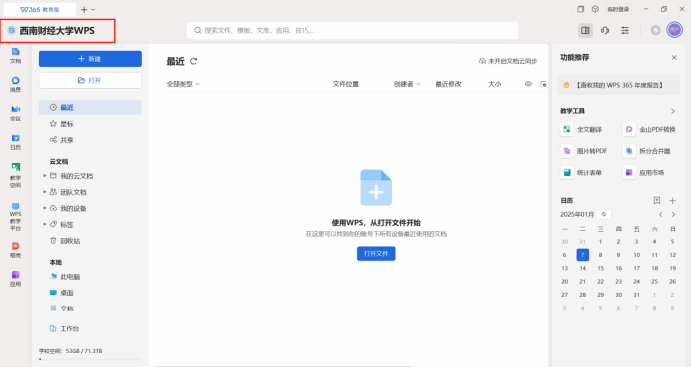The height and width of the screenshot is (368, 692).
Task: Launch the 图片转PDF tool
Action: tap(584, 151)
